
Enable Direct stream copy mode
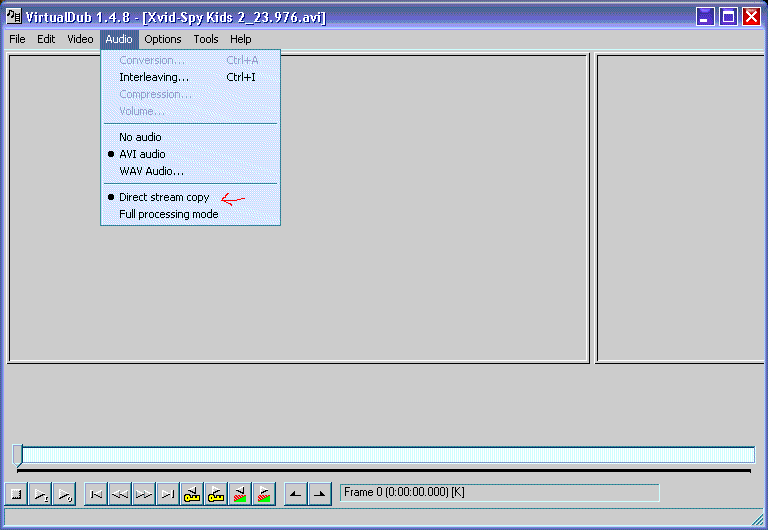coord(190,197)
